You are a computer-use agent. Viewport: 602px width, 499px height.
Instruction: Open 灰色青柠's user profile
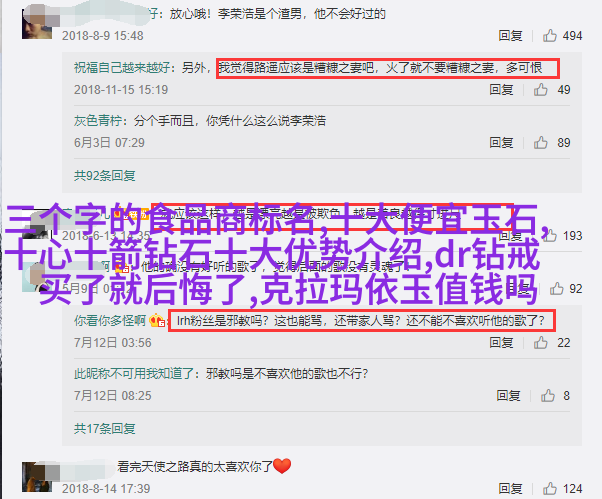click(98, 121)
